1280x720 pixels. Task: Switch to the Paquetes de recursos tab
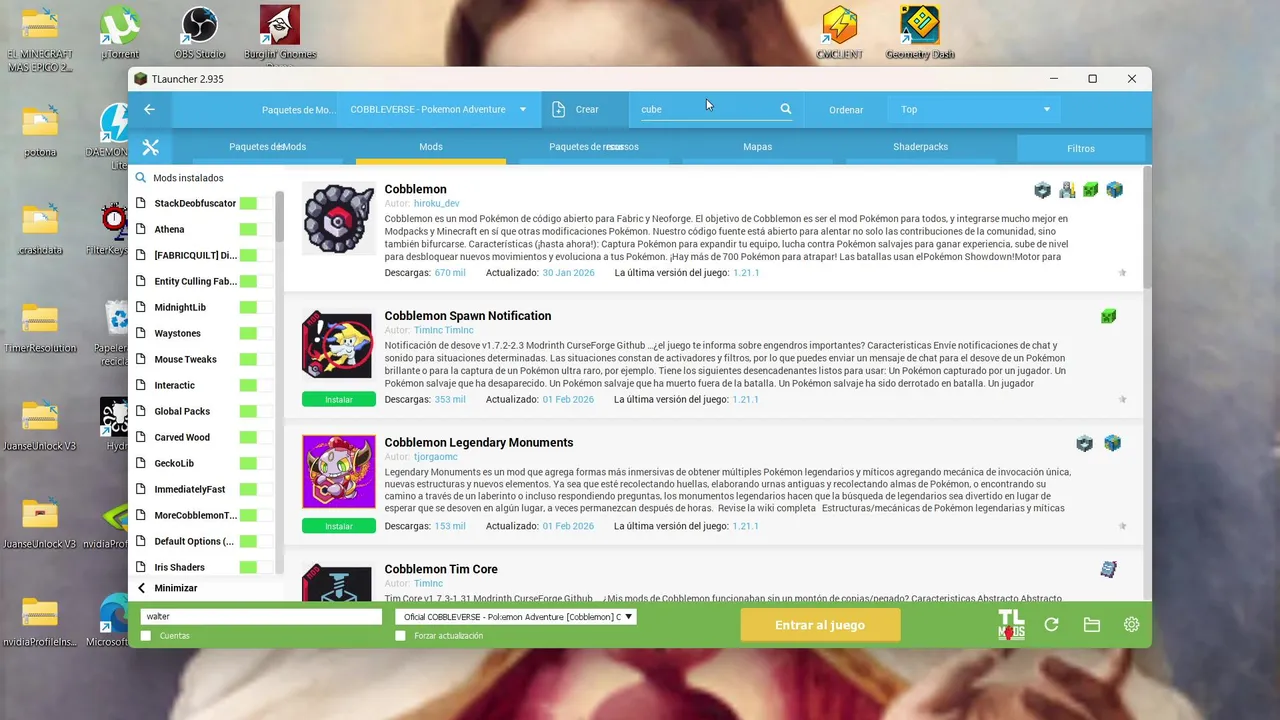(x=594, y=147)
